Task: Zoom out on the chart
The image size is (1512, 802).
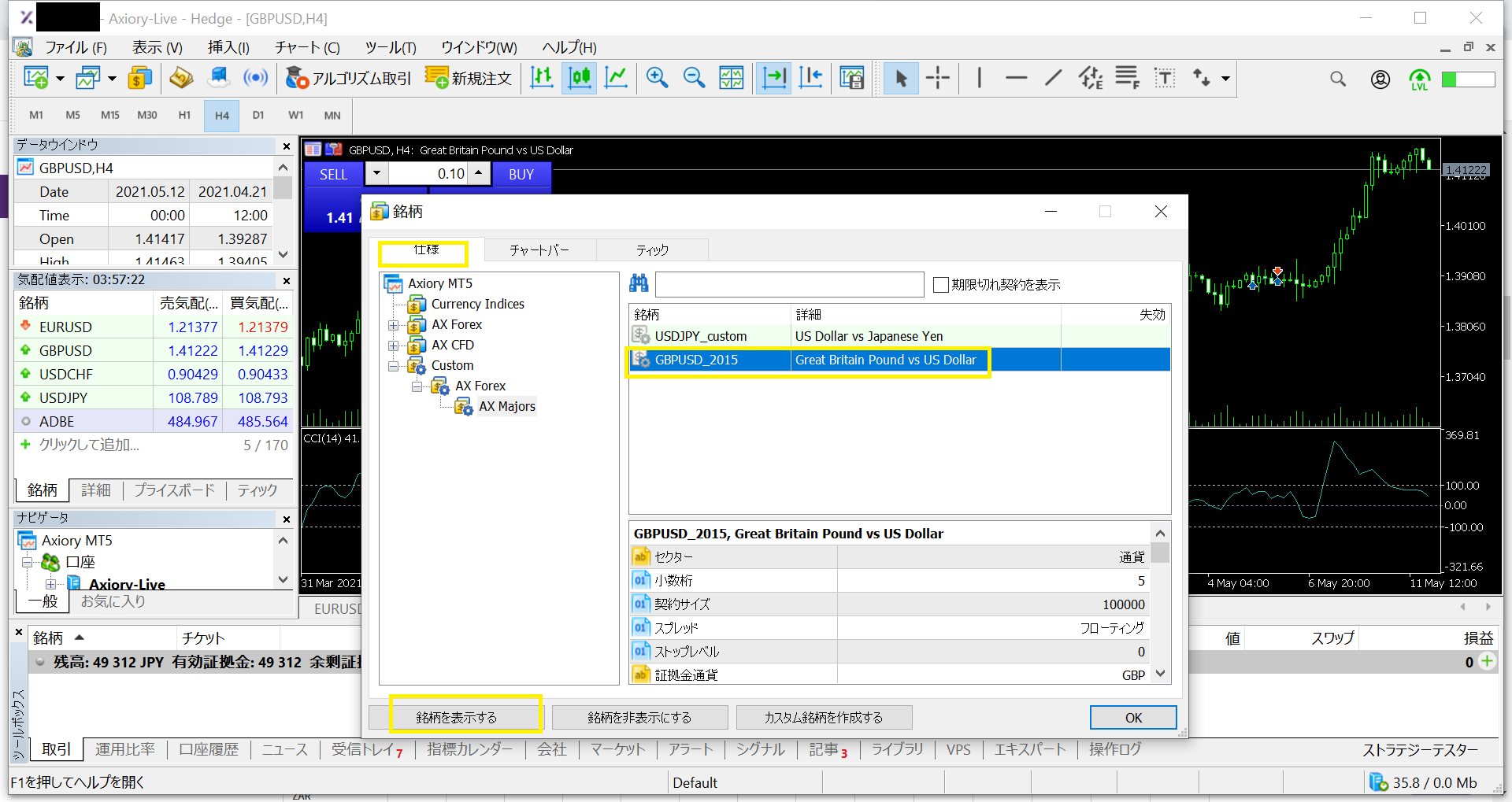Action: tap(694, 78)
